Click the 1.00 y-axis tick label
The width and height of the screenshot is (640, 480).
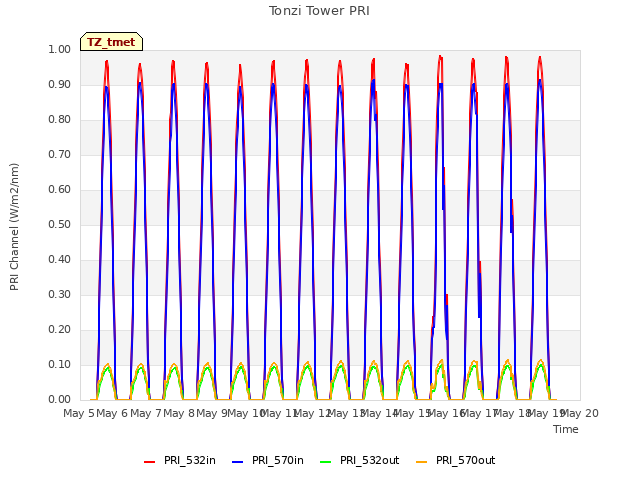[x=60, y=49]
